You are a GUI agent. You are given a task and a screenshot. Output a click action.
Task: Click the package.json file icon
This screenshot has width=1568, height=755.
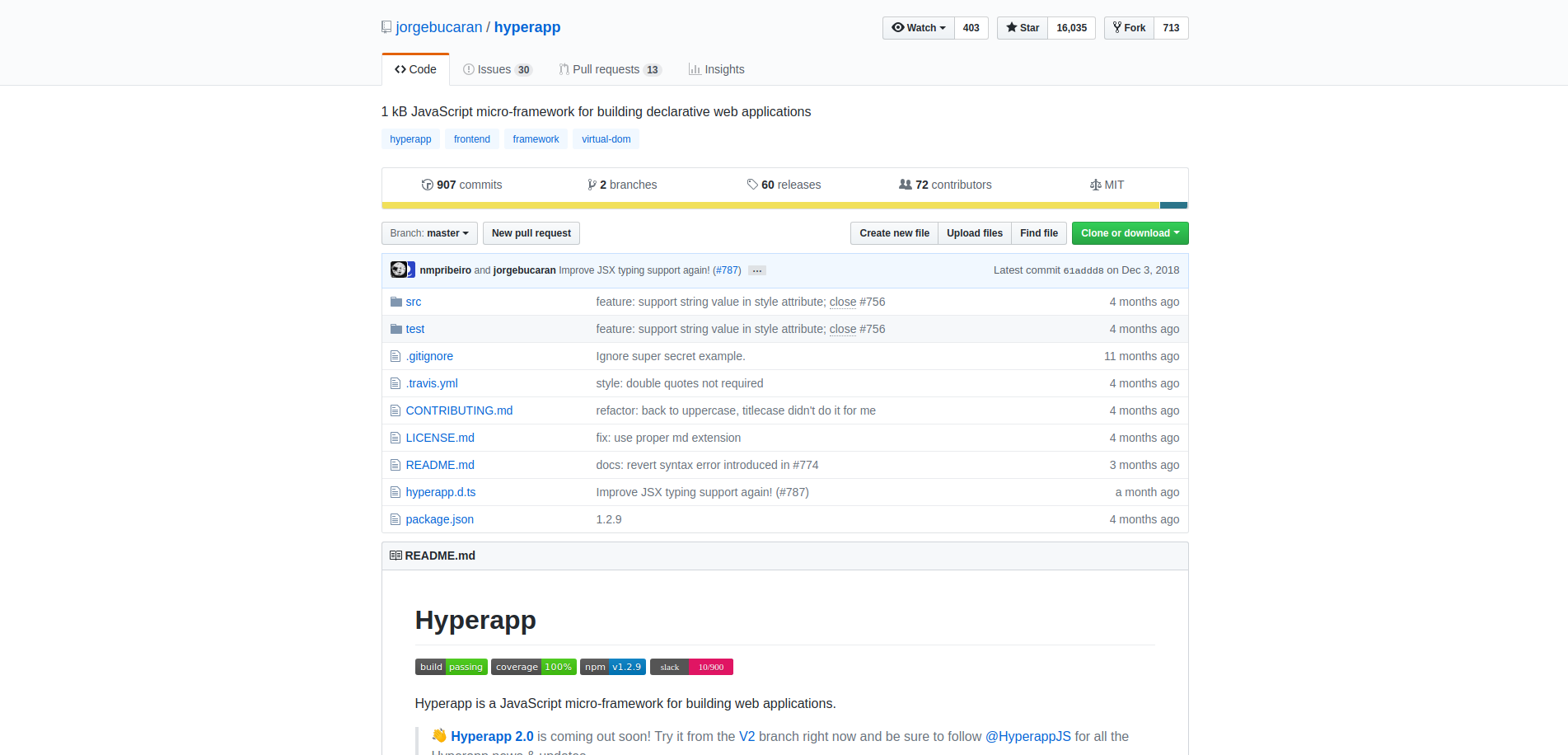coord(396,519)
